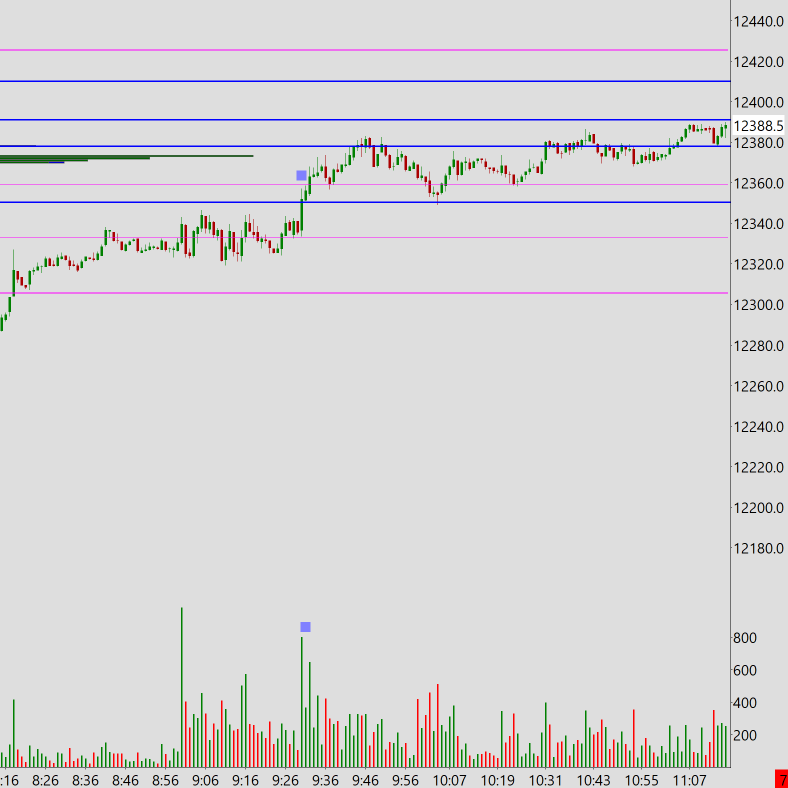Click the 9:06 time axis label
The image size is (788, 788).
pos(206,780)
